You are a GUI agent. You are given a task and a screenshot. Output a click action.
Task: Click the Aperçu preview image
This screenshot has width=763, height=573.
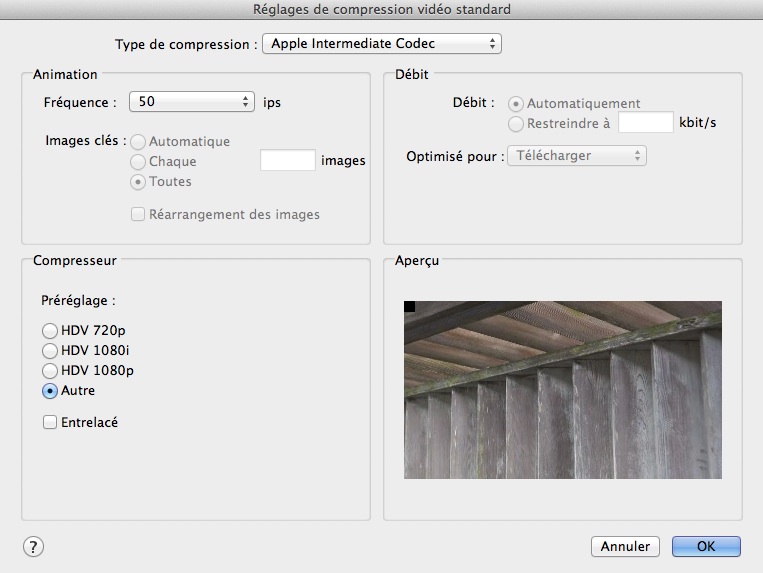563,390
